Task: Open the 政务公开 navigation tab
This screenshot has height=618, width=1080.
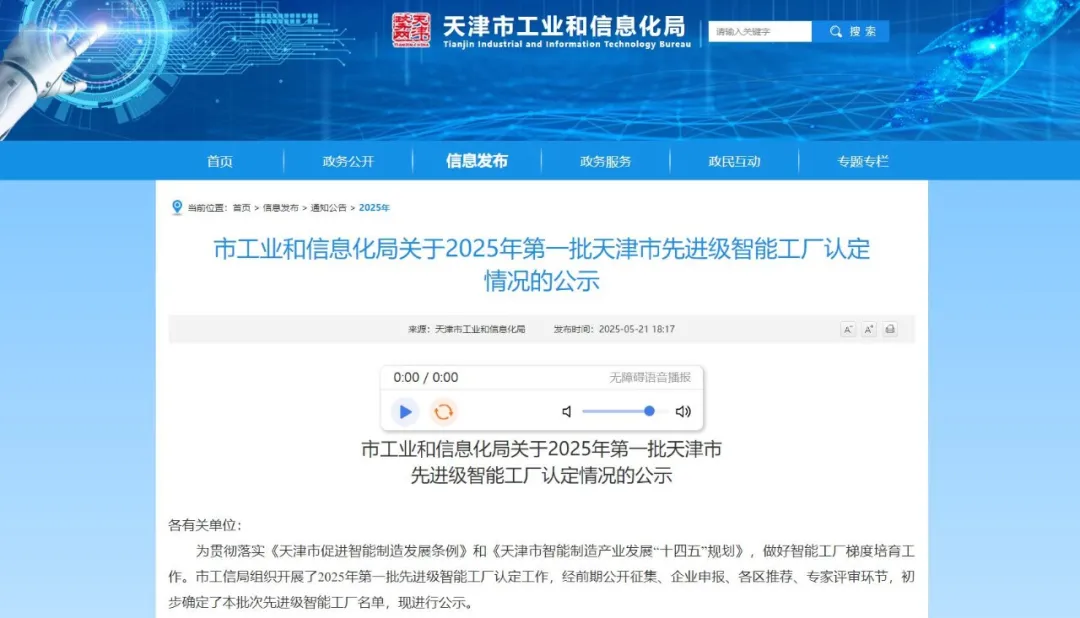Action: pyautogui.click(x=348, y=161)
